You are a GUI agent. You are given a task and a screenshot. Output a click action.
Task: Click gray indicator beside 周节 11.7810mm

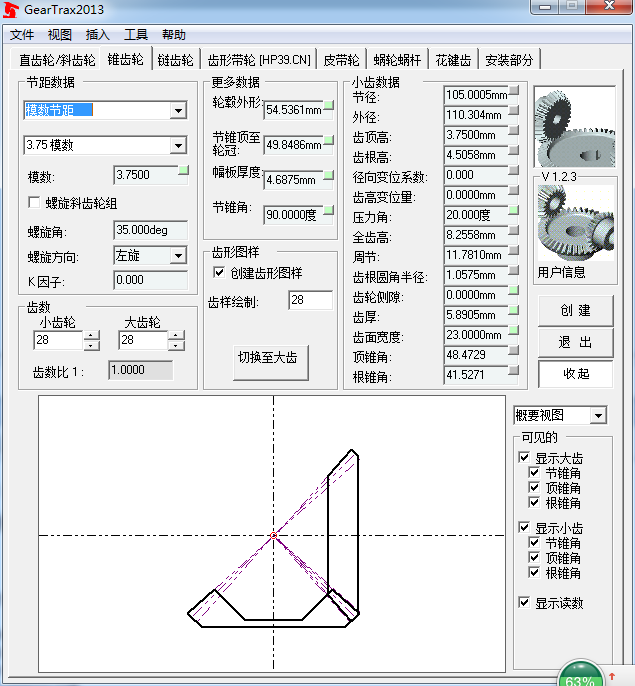tap(514, 250)
